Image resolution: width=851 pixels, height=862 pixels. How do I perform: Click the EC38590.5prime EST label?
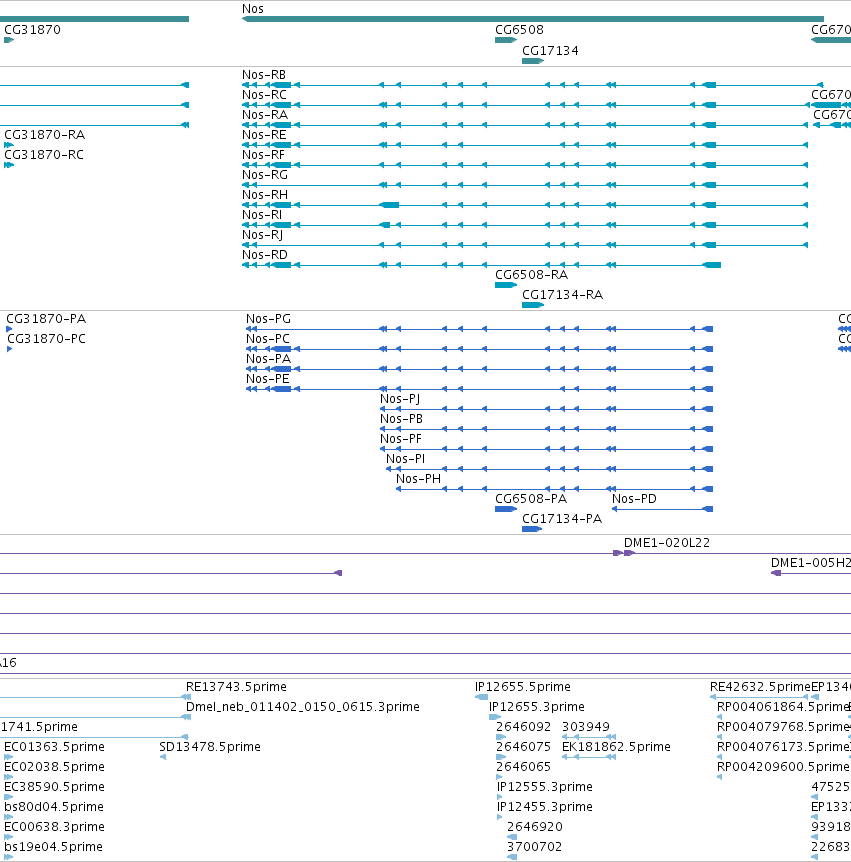pyautogui.click(x=54, y=787)
